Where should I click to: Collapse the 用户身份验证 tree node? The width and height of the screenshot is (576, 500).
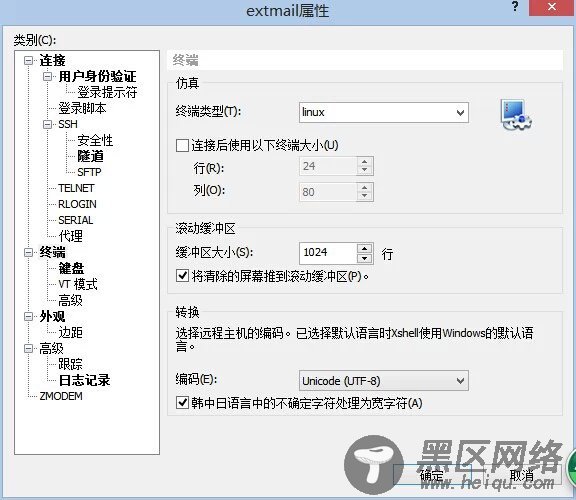pos(47,76)
